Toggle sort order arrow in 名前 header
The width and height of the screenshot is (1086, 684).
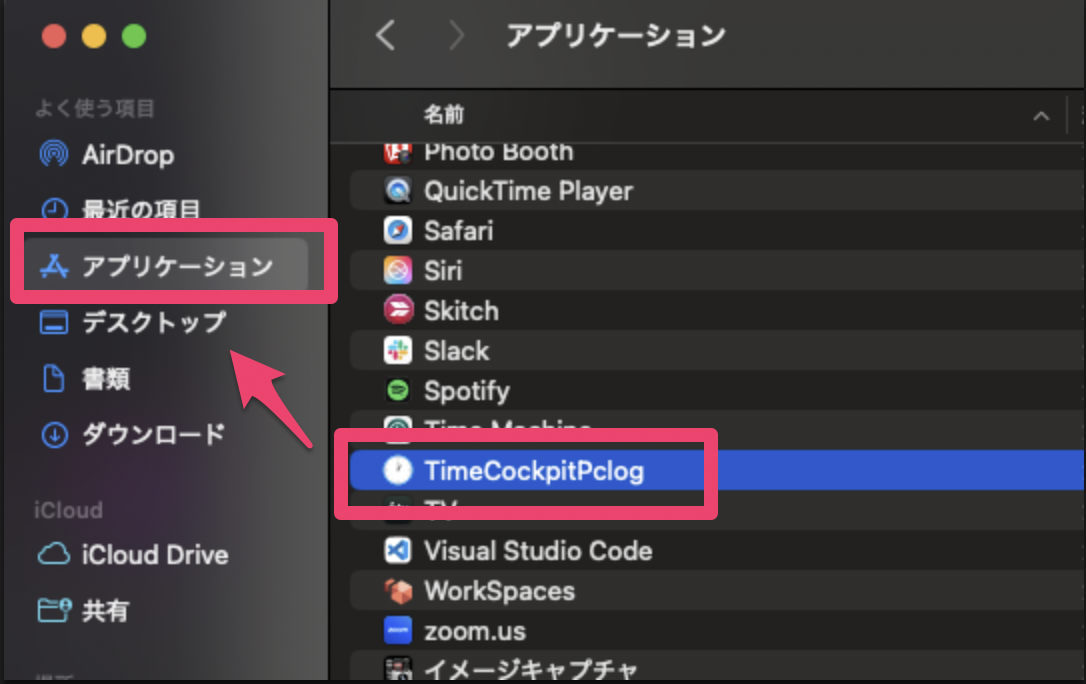(1041, 116)
